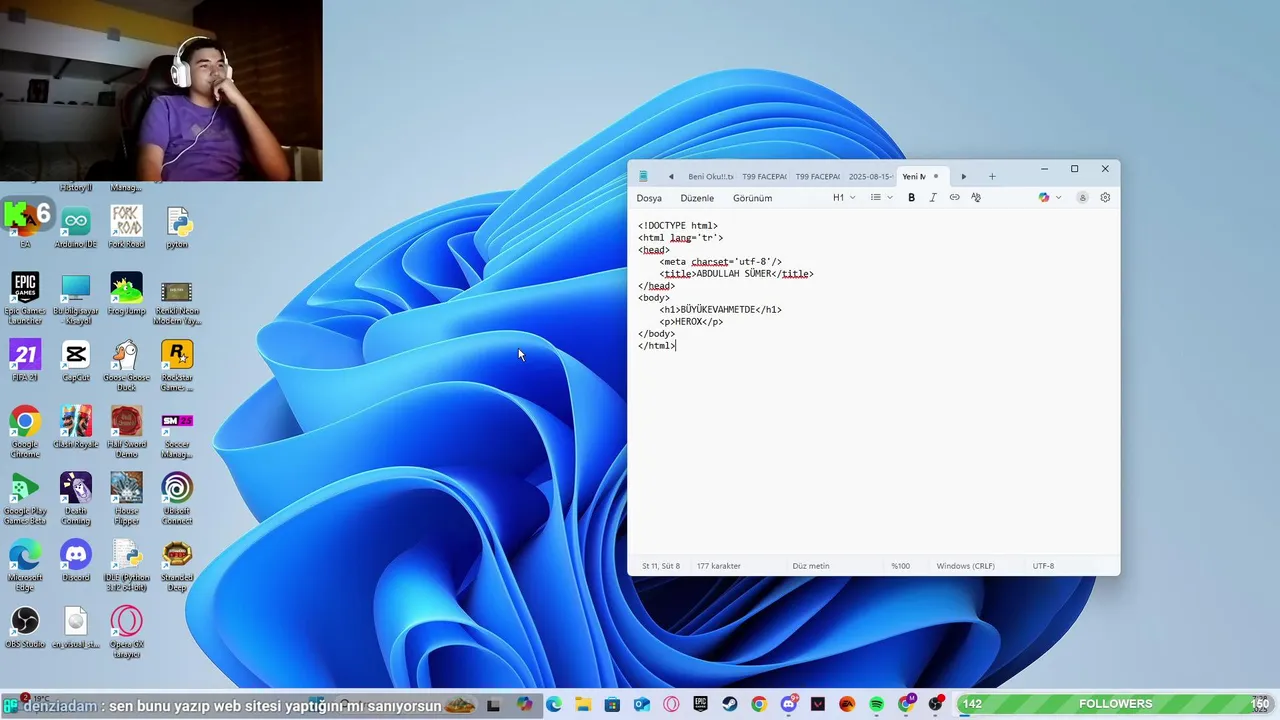Open Microsoft Store from the taskbar
The width and height of the screenshot is (1280, 720).
point(612,705)
